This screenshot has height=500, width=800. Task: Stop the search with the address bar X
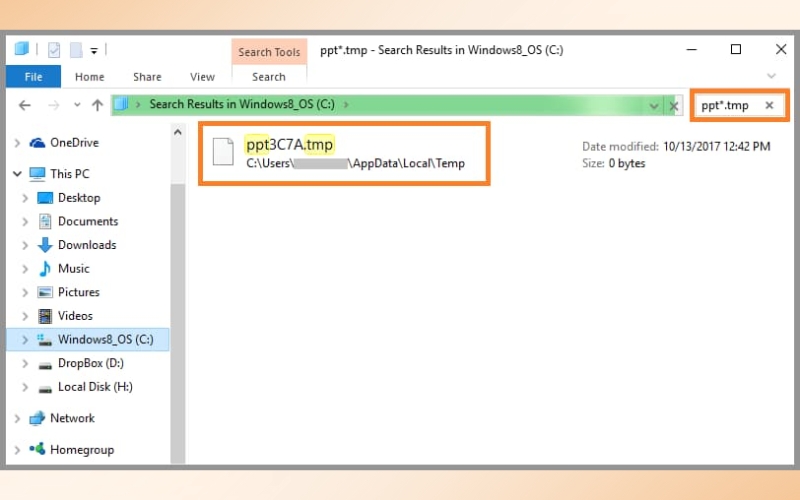click(673, 106)
